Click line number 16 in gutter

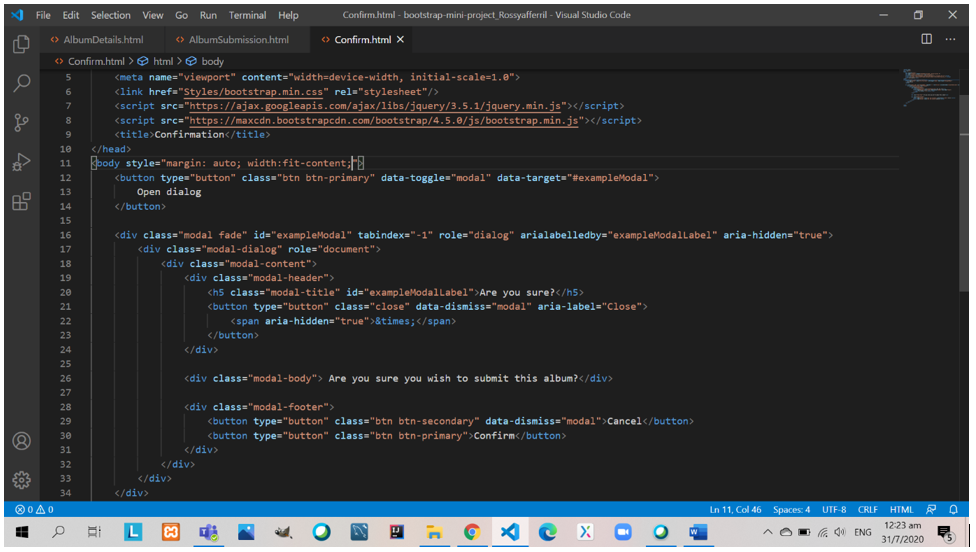tap(65, 235)
